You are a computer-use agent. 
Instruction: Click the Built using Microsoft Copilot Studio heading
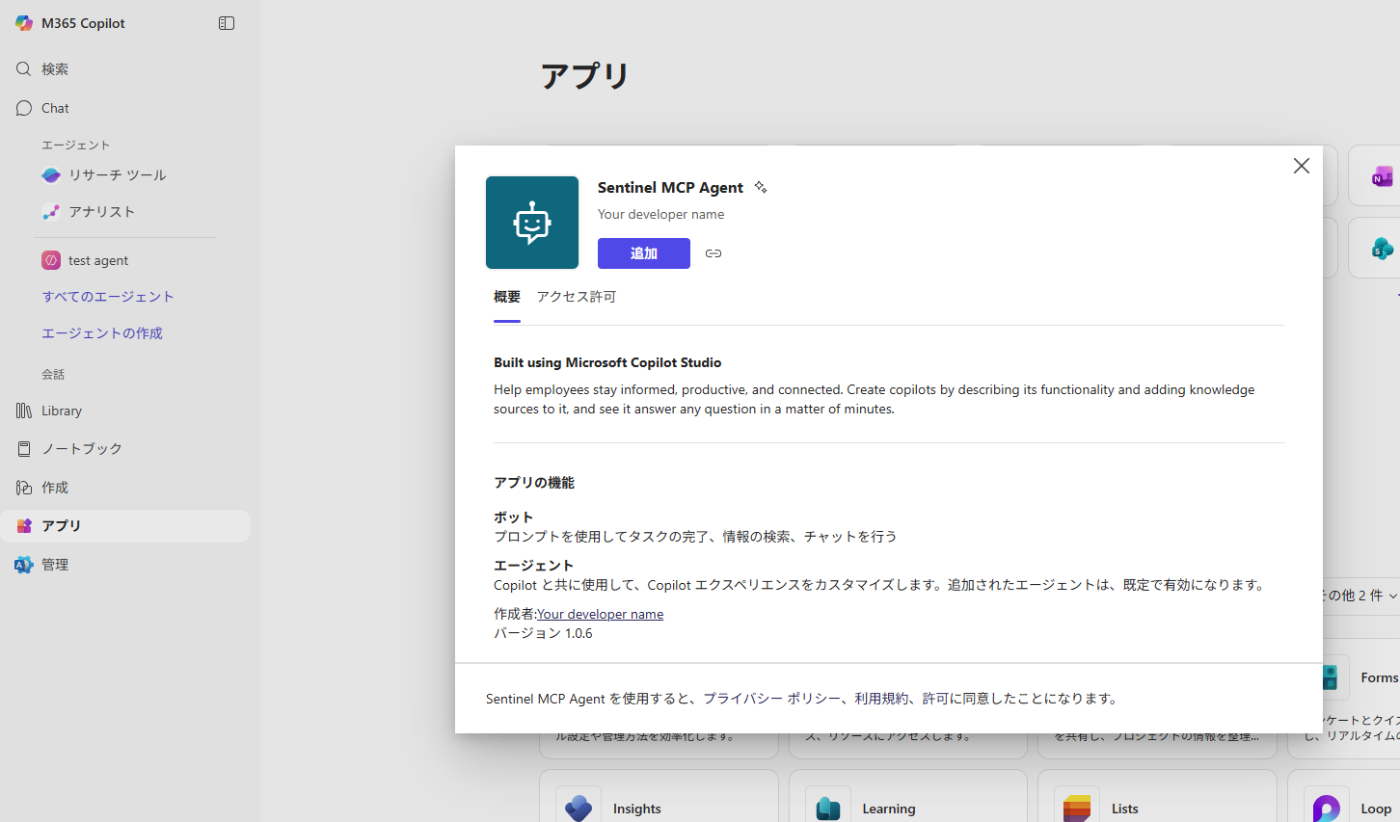click(x=608, y=363)
